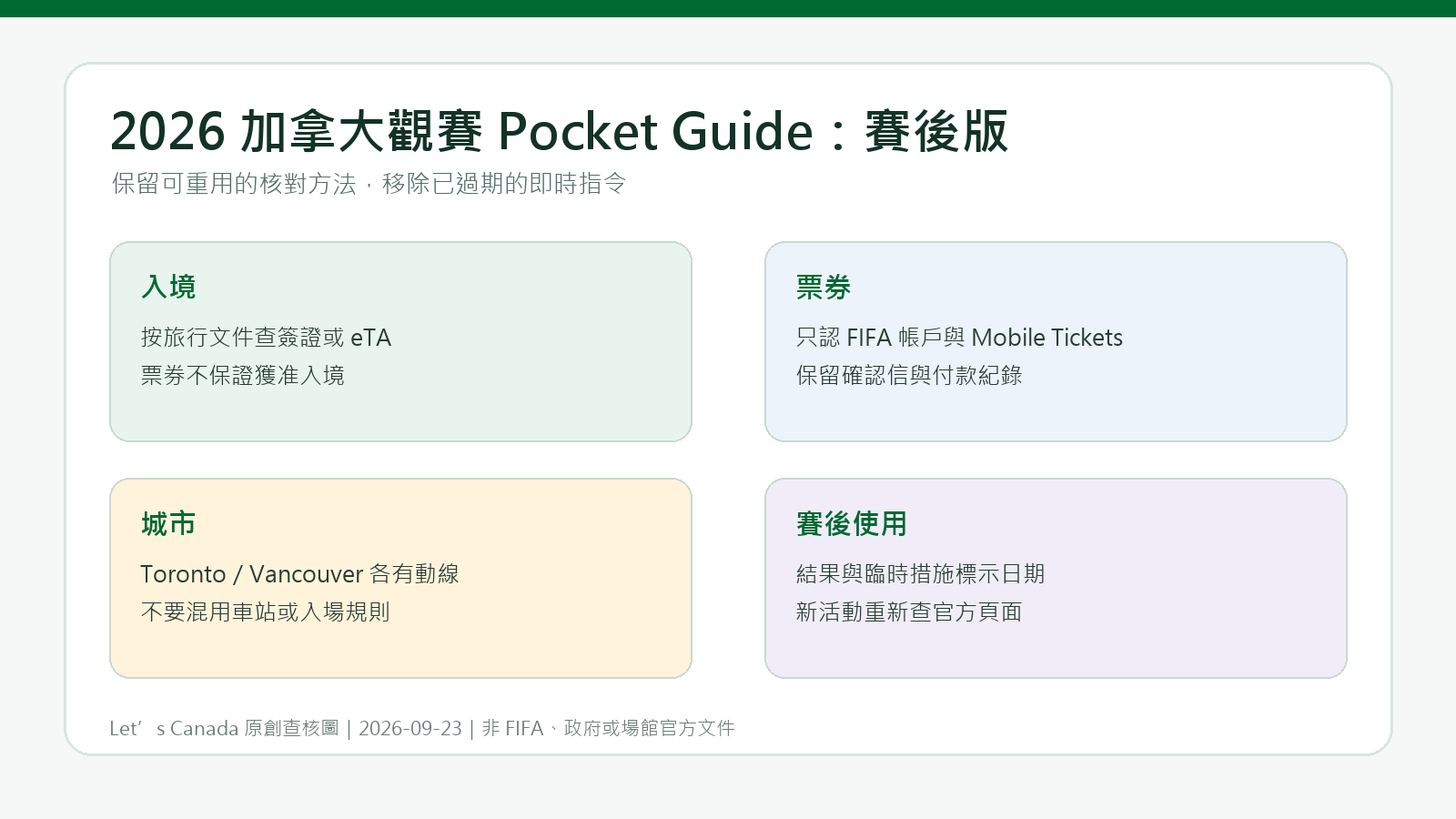Viewport: 1456px width, 819px height.
Task: Select the heading "票券"
Action: point(824,287)
